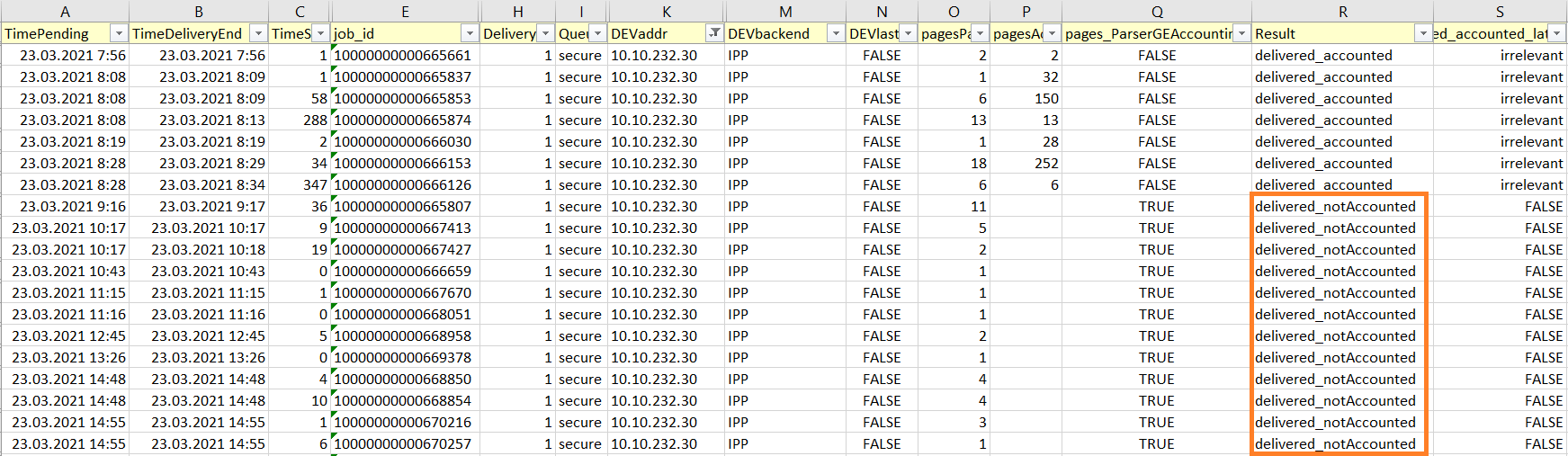1568x456 pixels.
Task: Select the job_id cell 10000000000670257
Action: pos(403,443)
